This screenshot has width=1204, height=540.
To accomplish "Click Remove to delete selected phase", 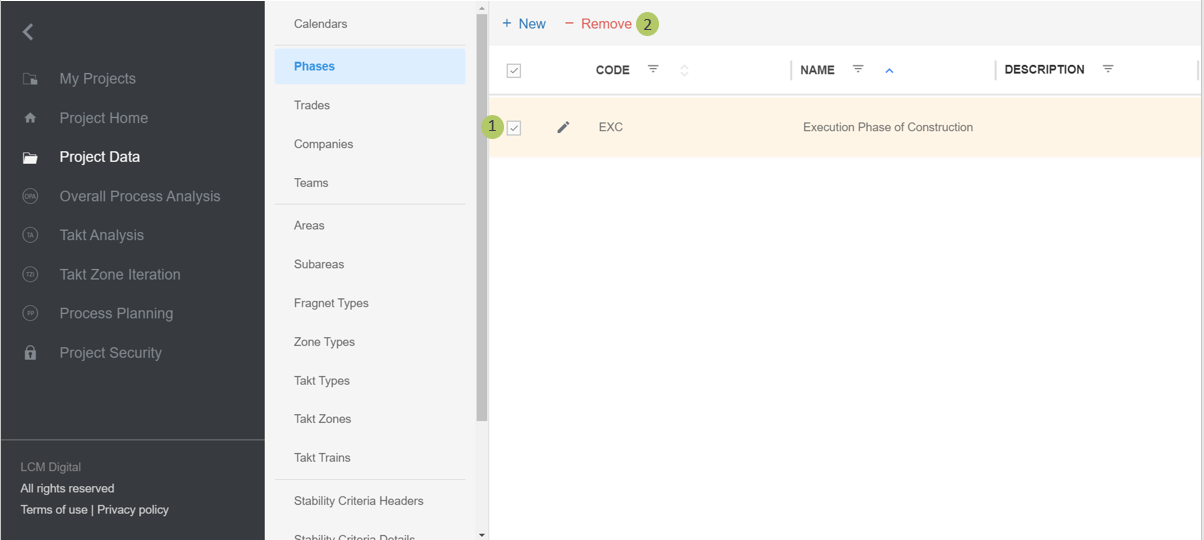I will tap(598, 24).
